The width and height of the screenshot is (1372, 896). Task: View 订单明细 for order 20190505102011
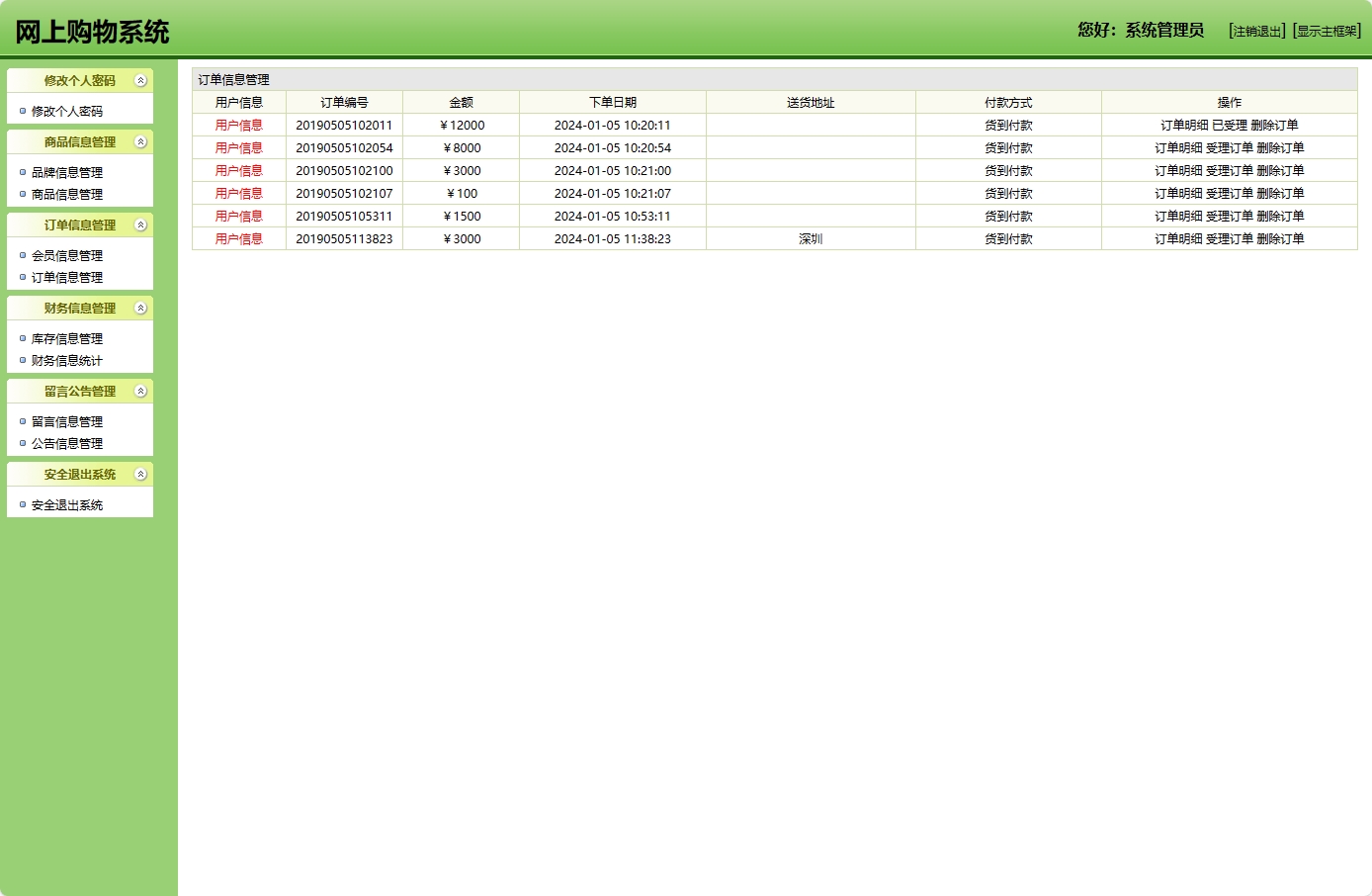[1184, 126]
